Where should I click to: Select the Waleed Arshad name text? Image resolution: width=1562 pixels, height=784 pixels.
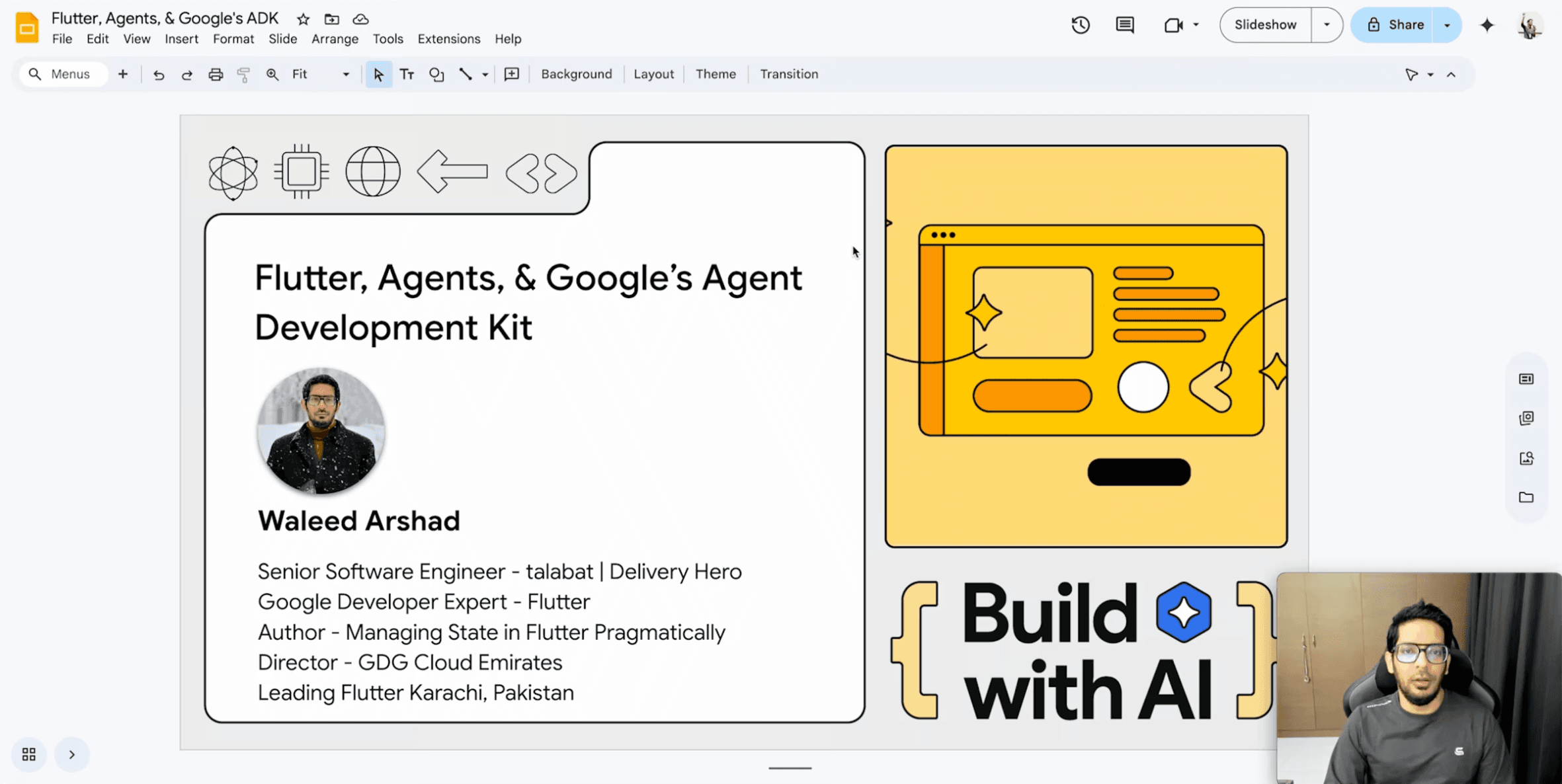point(358,521)
